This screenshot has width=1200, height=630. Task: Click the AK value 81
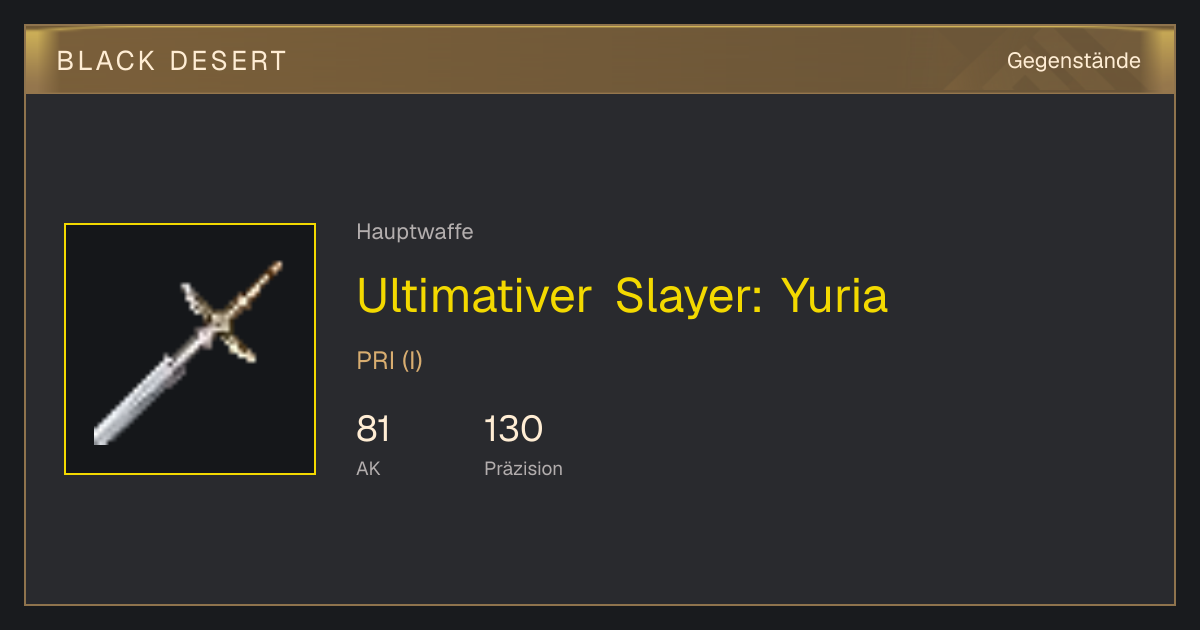click(373, 429)
